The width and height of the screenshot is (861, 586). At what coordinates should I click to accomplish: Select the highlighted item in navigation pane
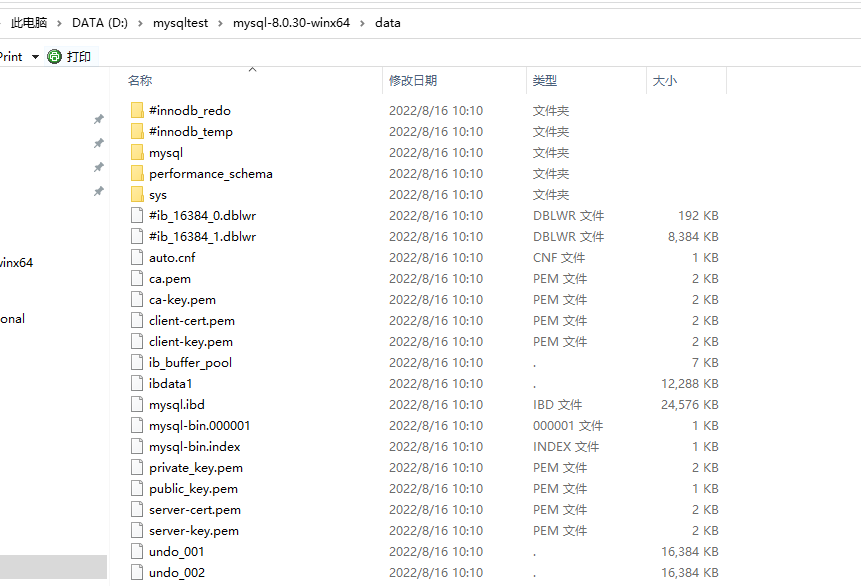point(53,567)
